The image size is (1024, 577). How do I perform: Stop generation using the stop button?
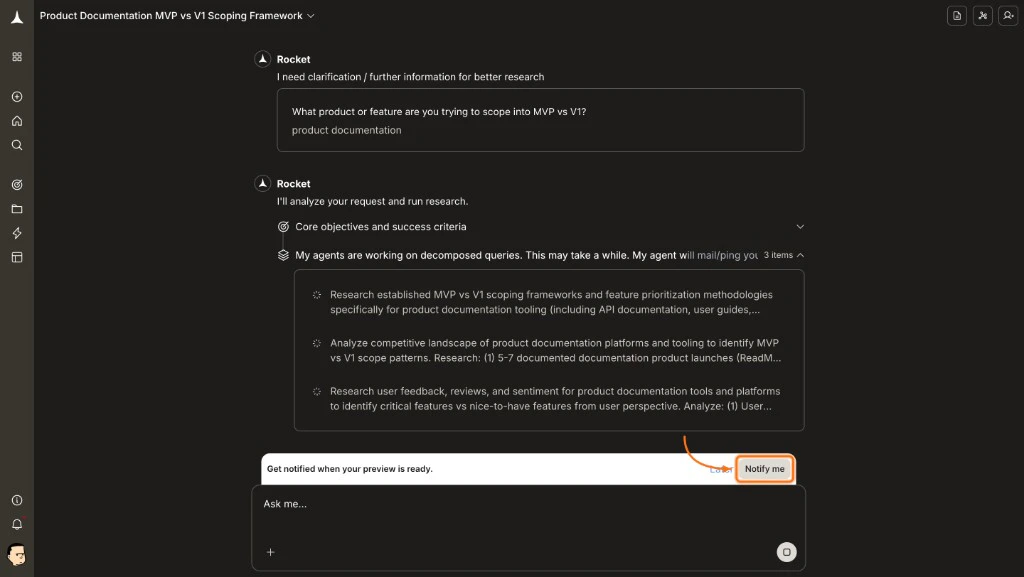[786, 551]
